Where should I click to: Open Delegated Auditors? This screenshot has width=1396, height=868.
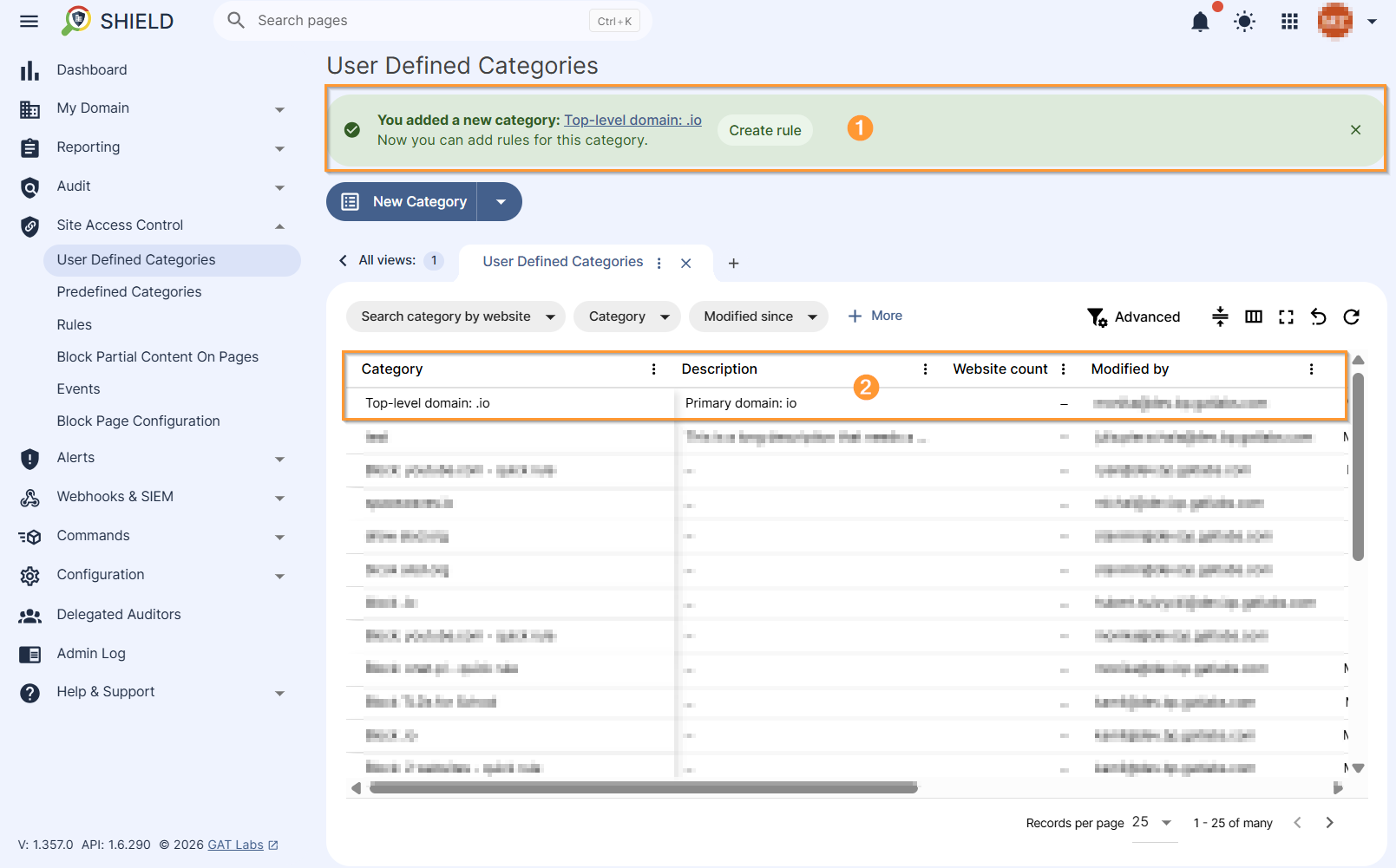(119, 614)
